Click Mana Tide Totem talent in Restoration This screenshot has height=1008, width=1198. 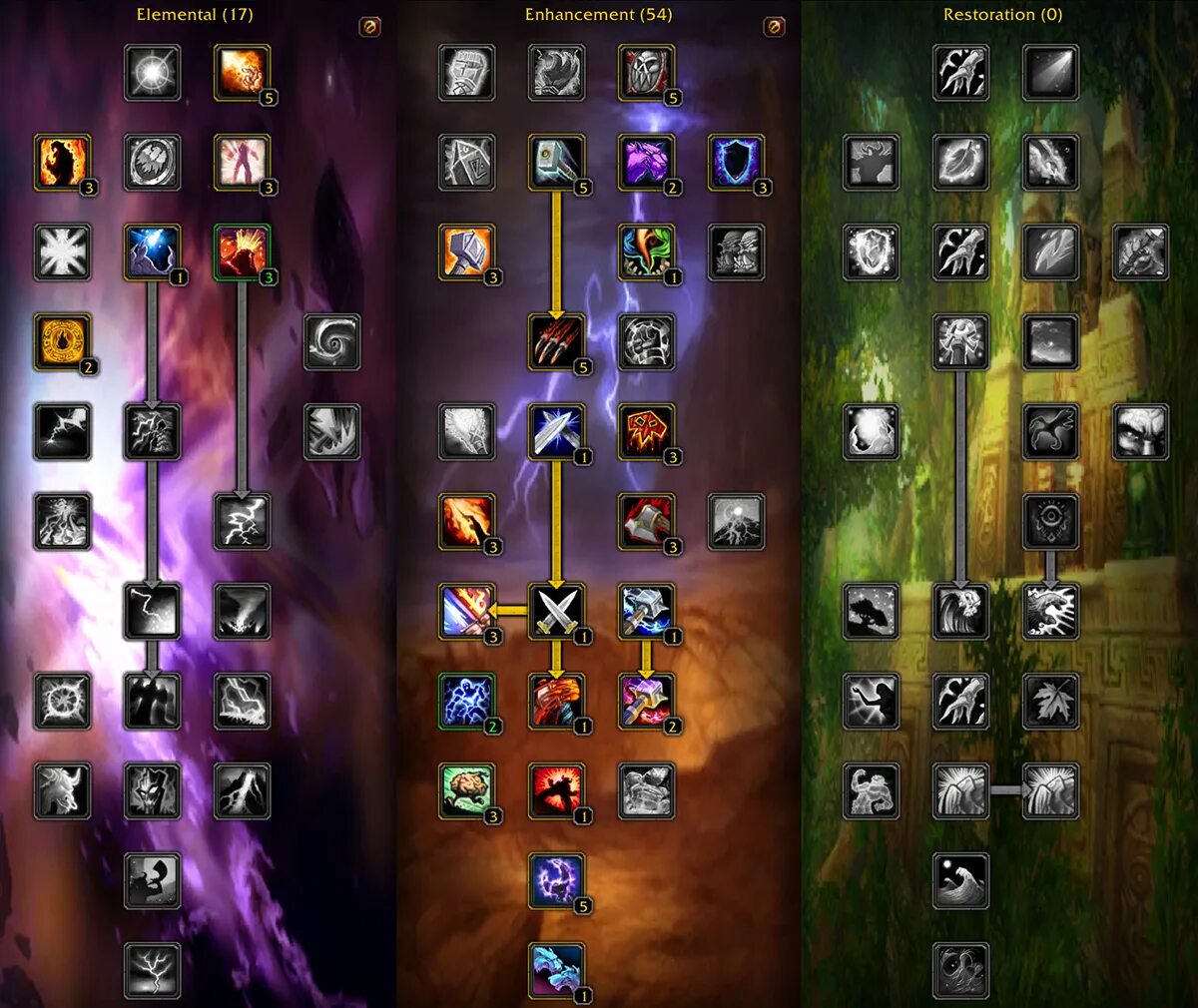click(961, 612)
